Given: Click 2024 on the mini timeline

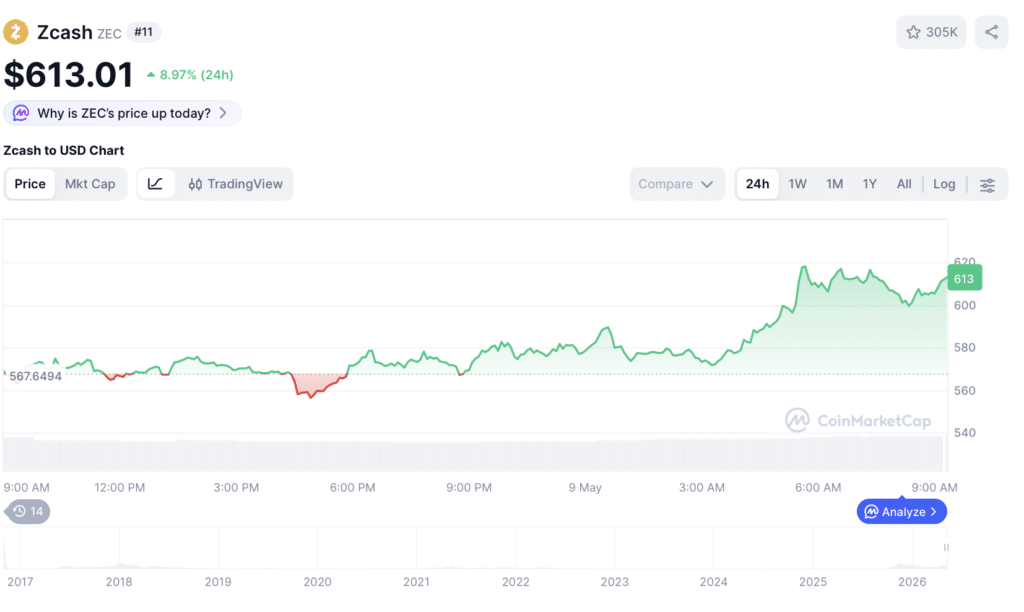Looking at the screenshot, I should click(713, 582).
